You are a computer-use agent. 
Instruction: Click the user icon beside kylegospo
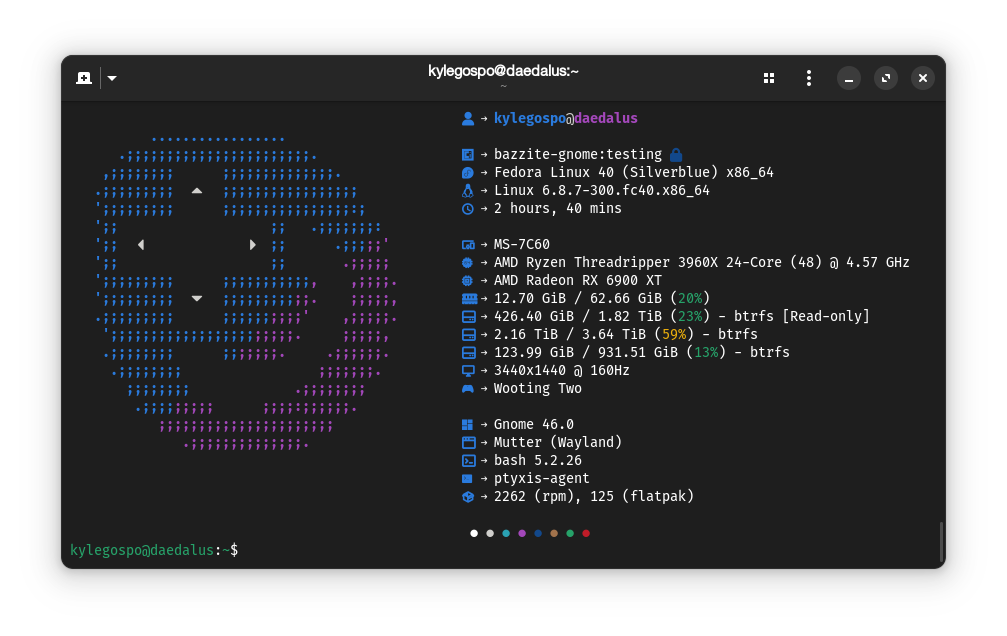click(x=468, y=119)
